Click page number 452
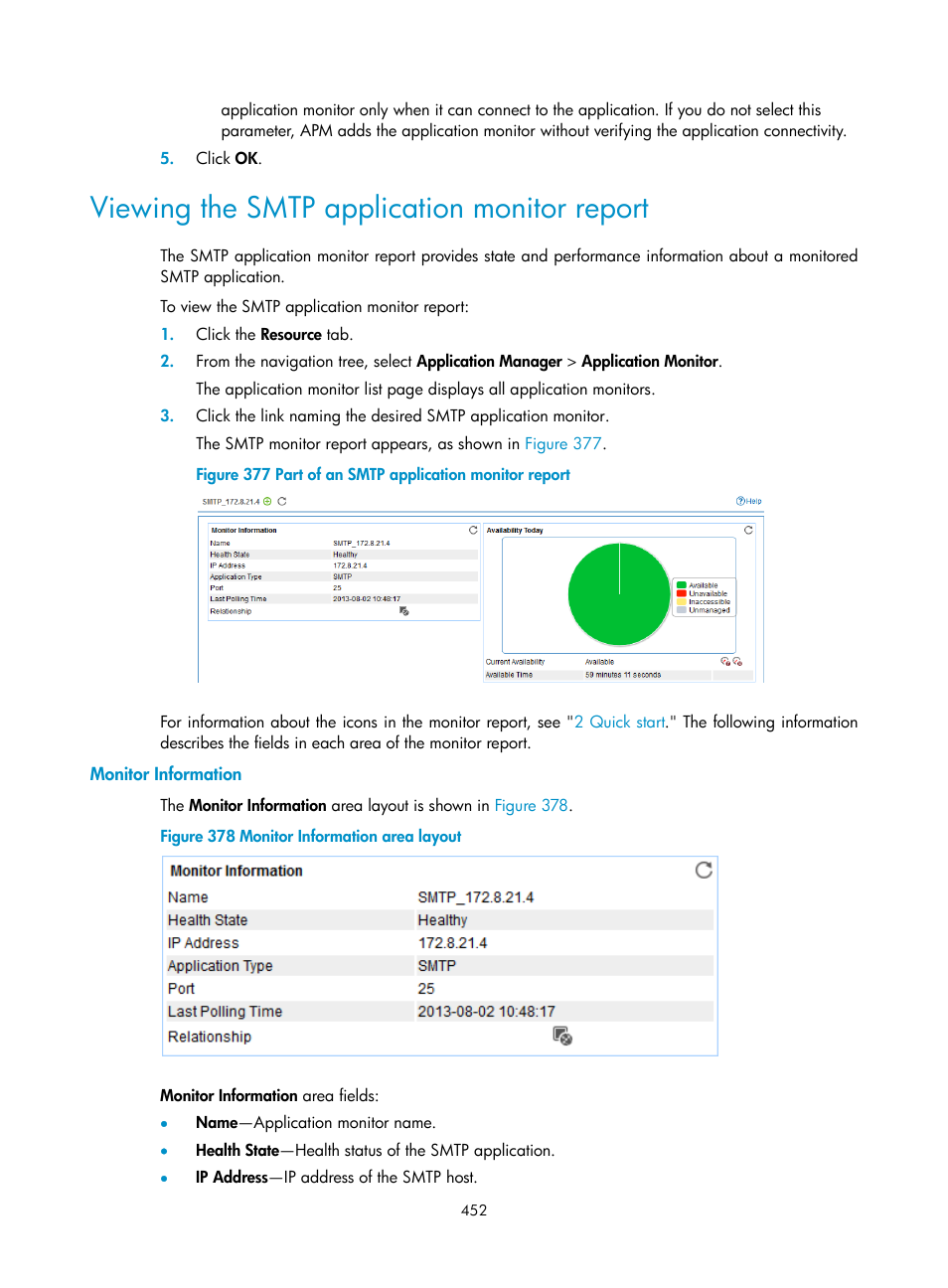The width and height of the screenshot is (948, 1288). pyautogui.click(x=474, y=1210)
